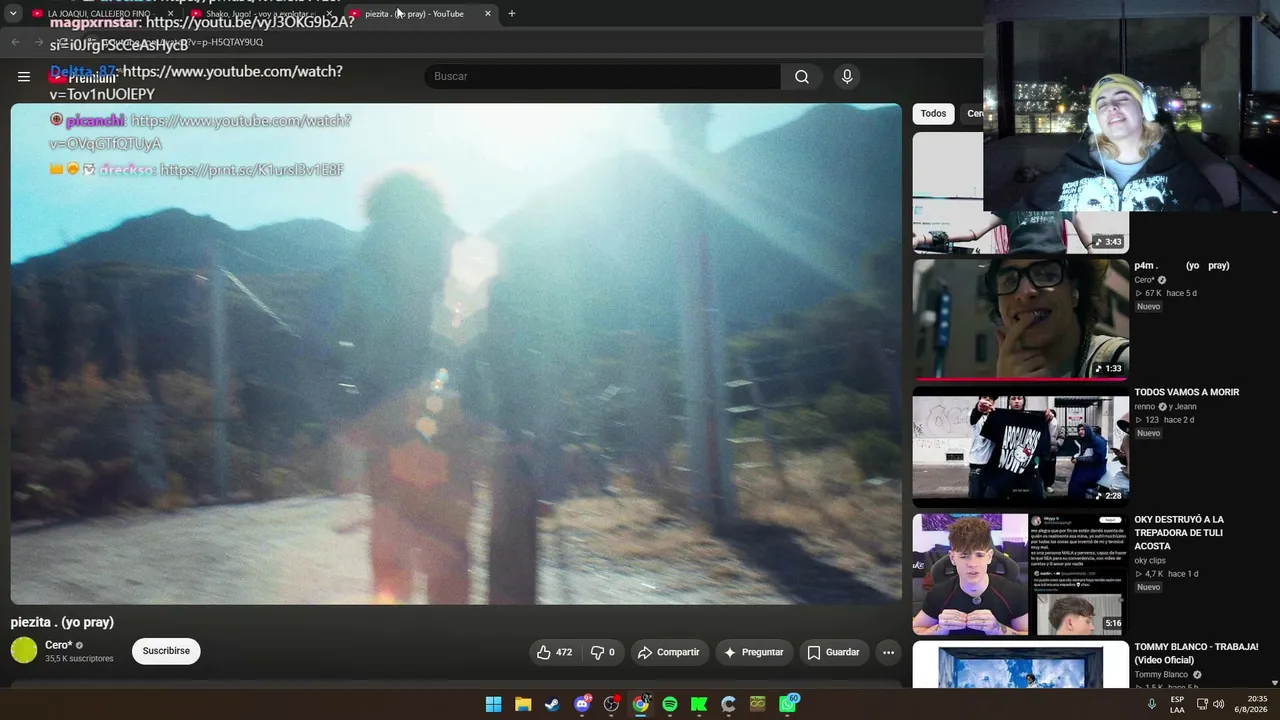Open Discord from the taskbar
The height and width of the screenshot is (720, 1280).
pos(582,704)
